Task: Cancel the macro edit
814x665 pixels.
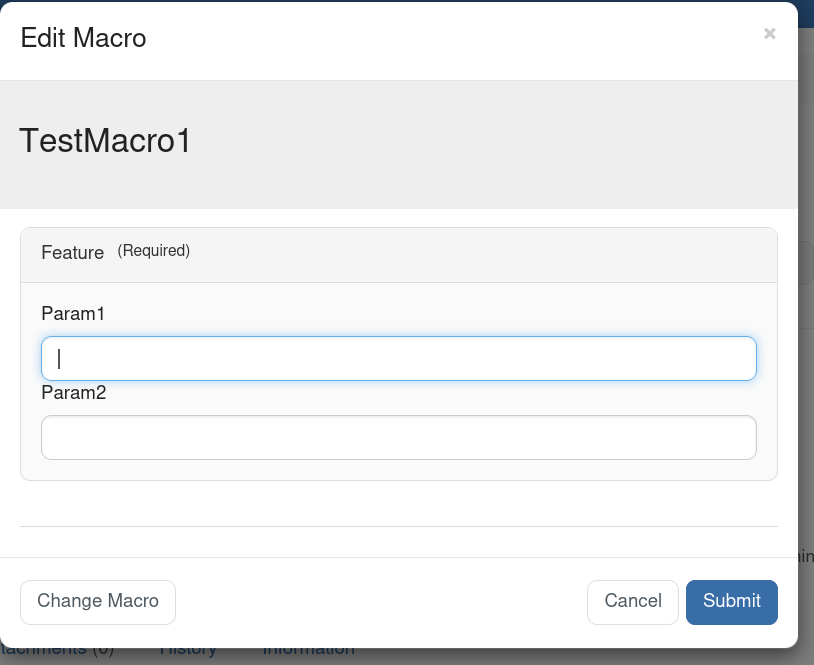Action: click(x=632, y=601)
